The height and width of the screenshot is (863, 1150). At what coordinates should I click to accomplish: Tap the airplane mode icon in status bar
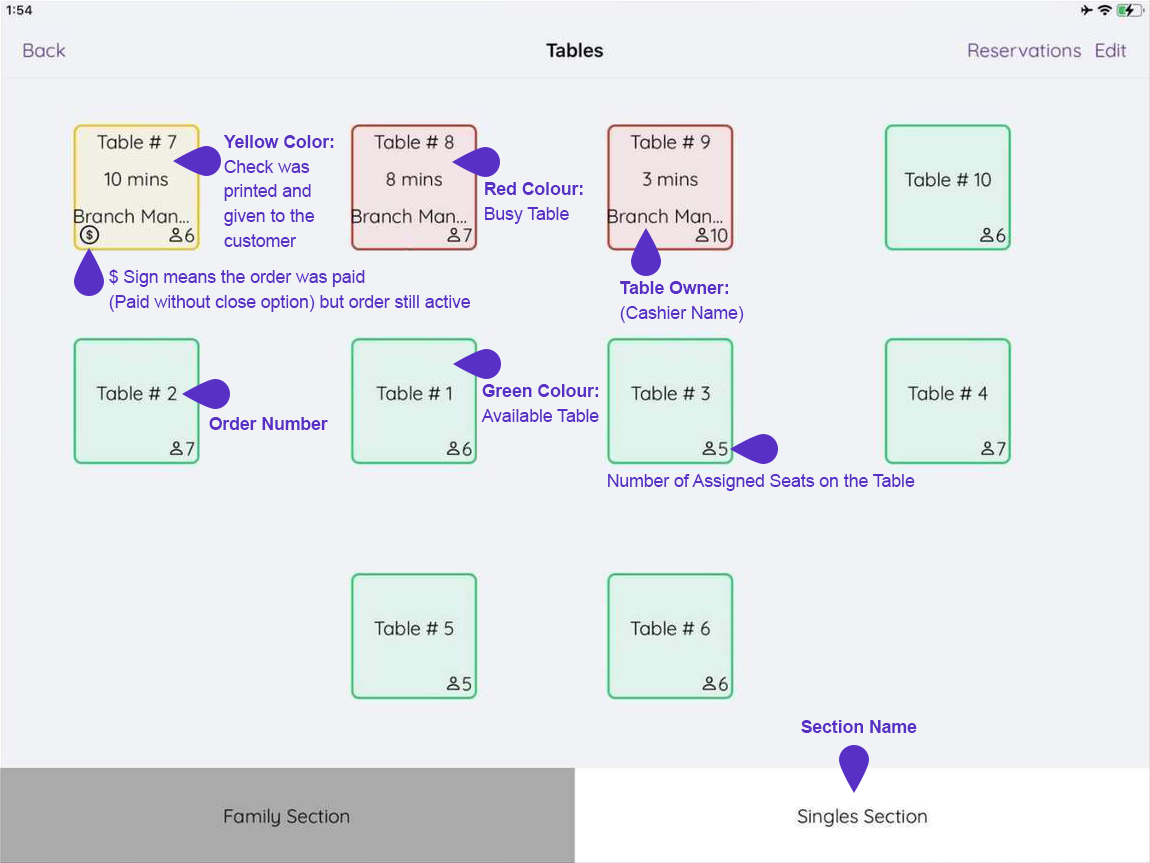1086,10
